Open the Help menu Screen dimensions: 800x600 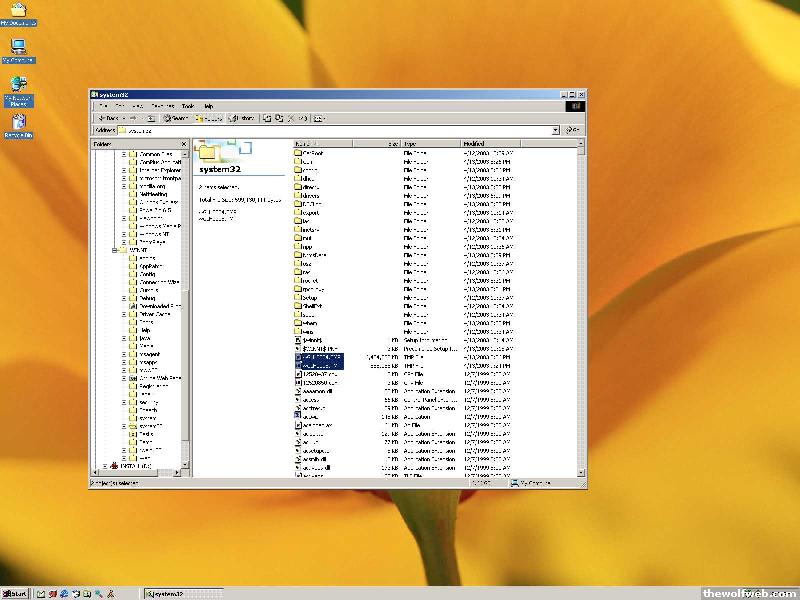pyautogui.click(x=209, y=106)
